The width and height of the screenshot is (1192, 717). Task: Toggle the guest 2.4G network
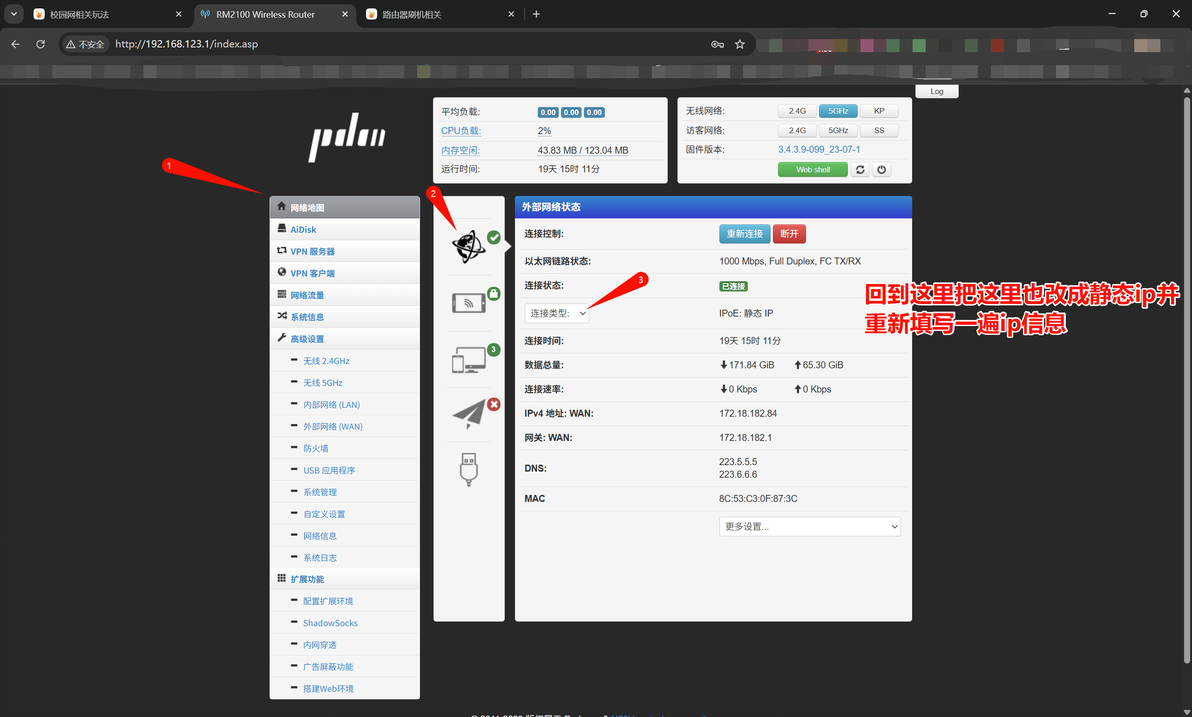(797, 131)
